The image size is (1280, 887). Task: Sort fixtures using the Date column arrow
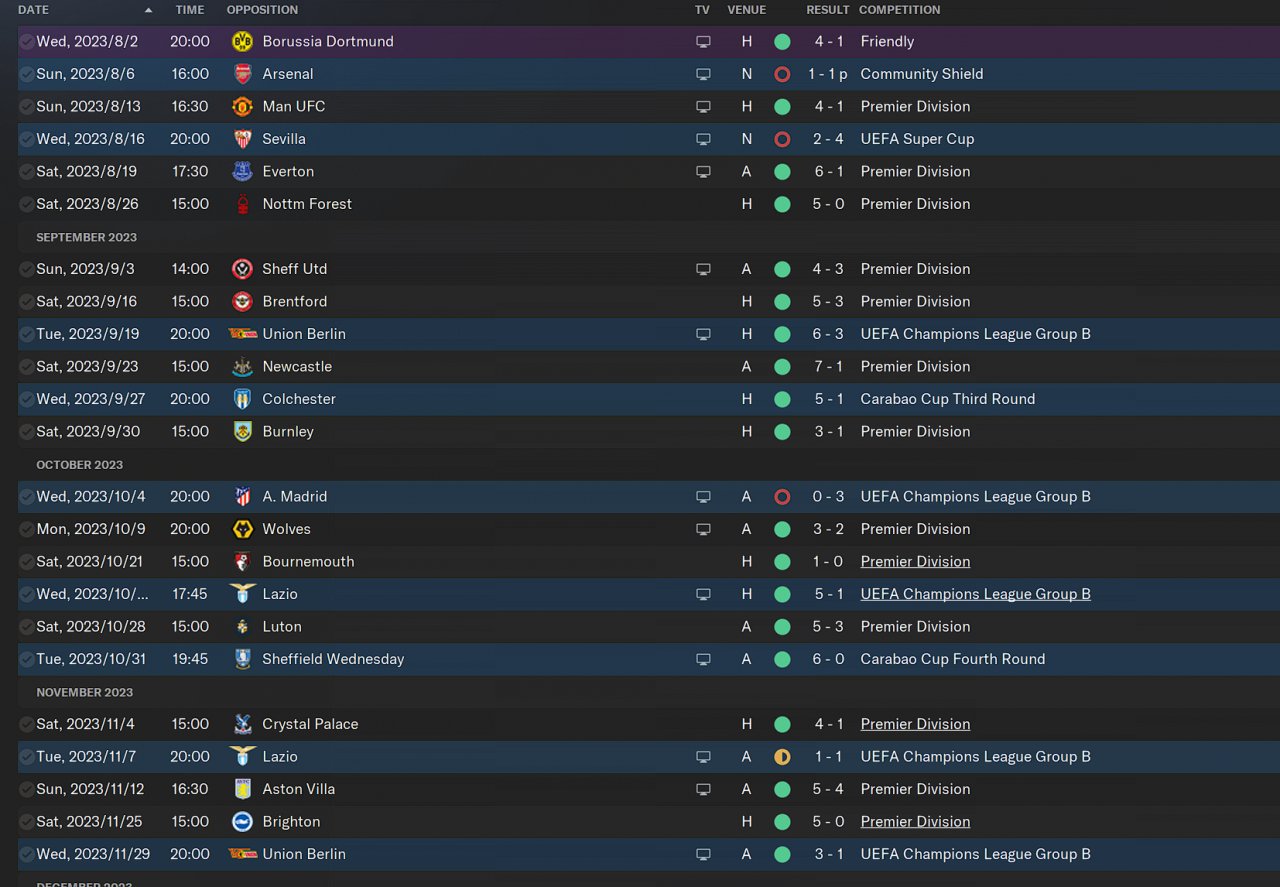point(149,10)
